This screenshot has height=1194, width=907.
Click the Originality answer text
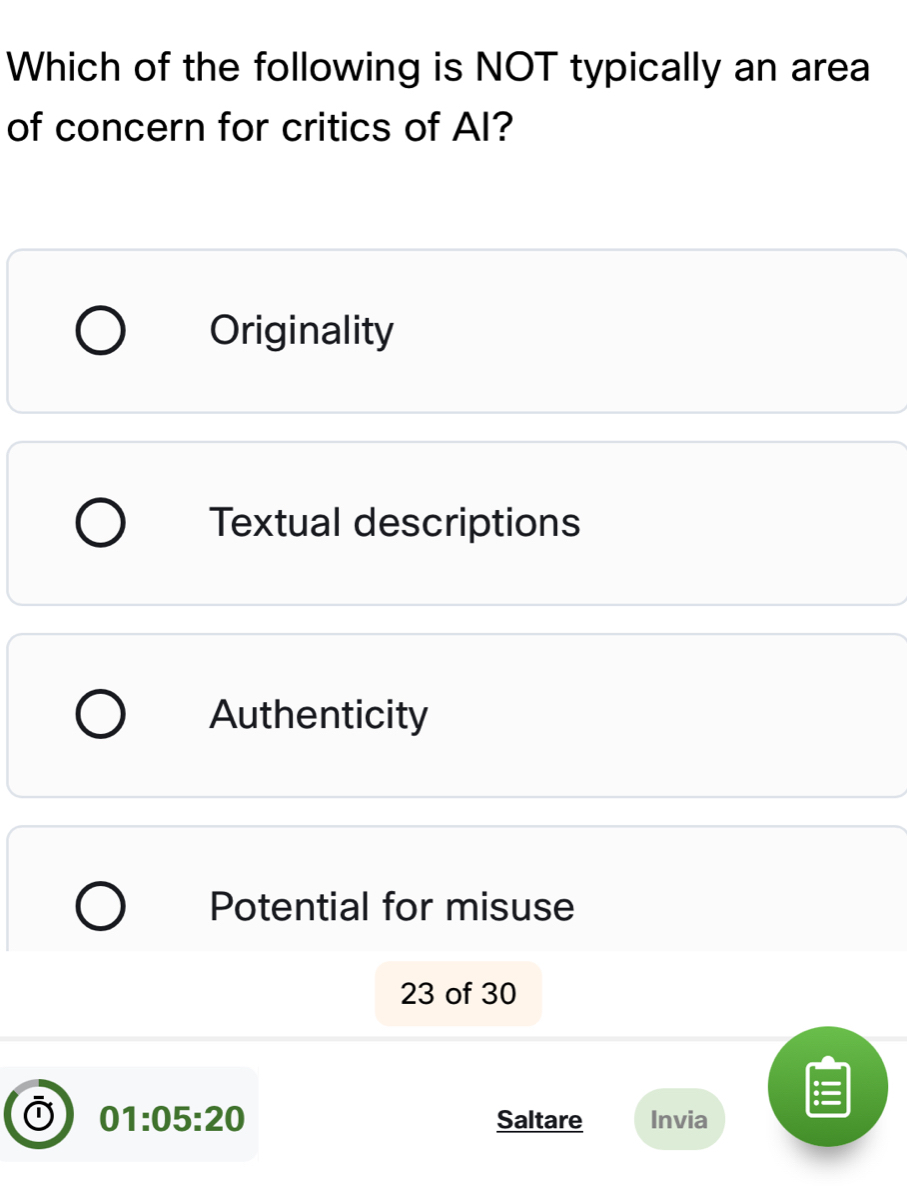click(x=303, y=331)
